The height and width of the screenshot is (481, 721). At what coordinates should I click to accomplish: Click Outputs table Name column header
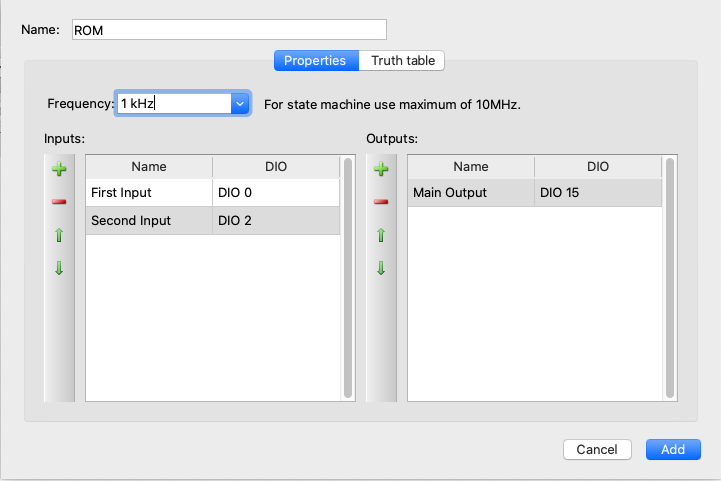click(471, 166)
